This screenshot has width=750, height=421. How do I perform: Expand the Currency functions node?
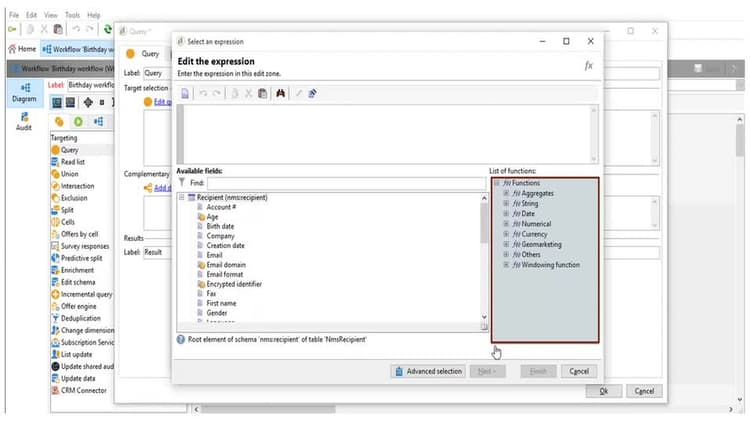(x=506, y=234)
